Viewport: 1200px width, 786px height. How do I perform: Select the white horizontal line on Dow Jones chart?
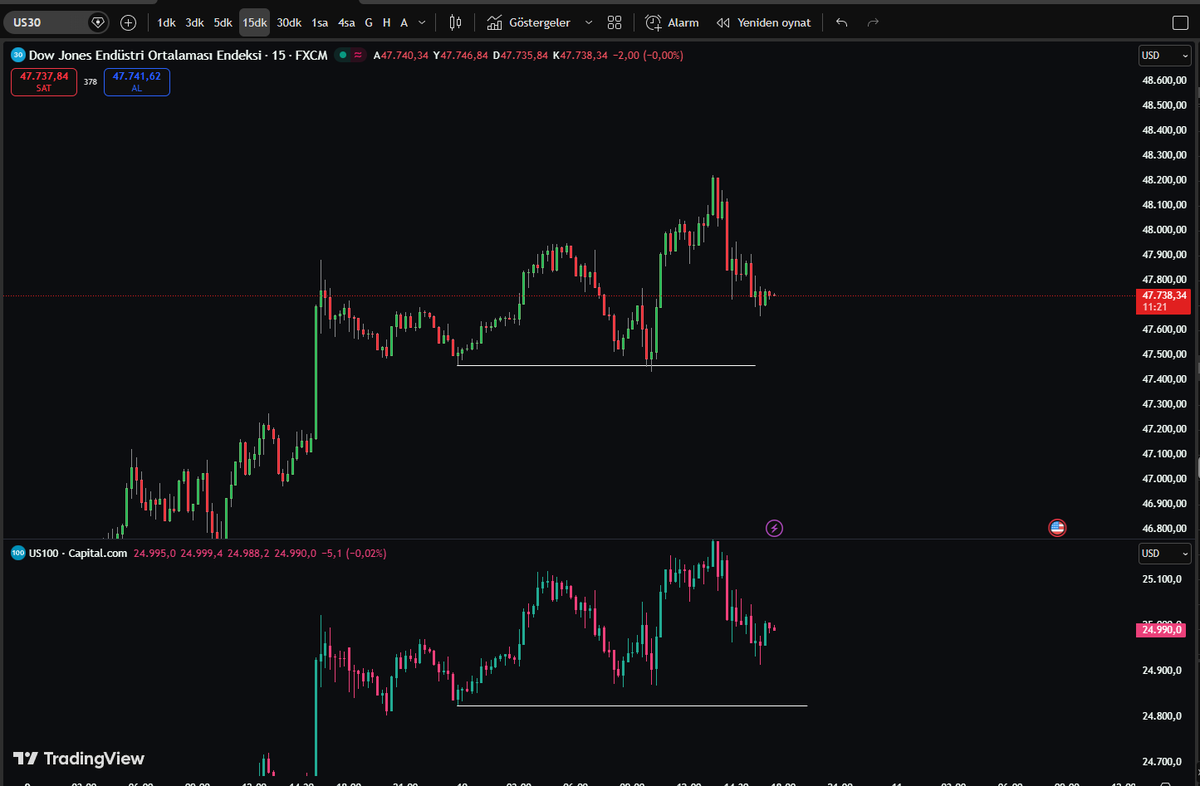[x=606, y=365]
